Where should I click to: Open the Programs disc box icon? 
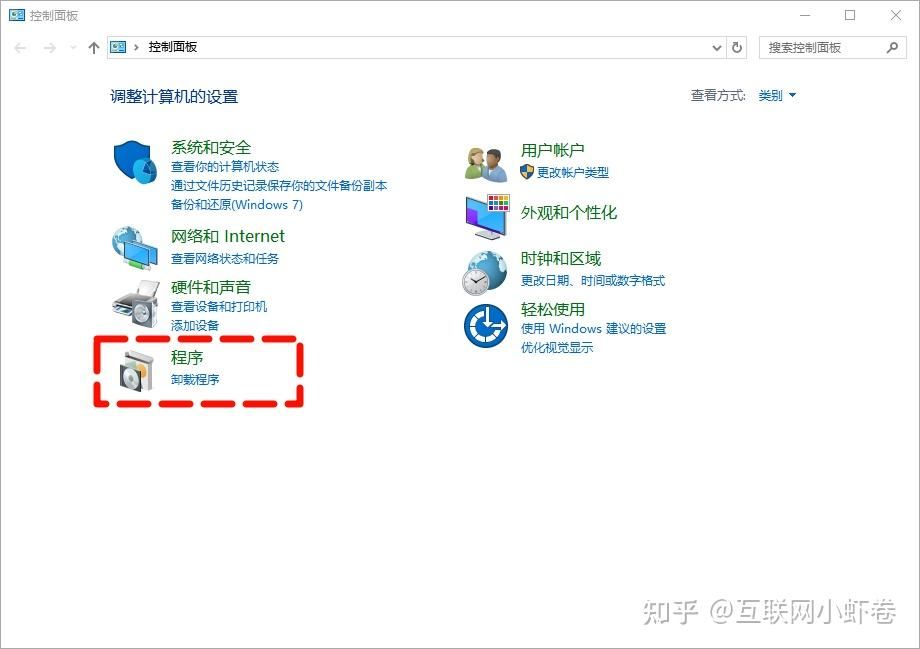point(134,370)
